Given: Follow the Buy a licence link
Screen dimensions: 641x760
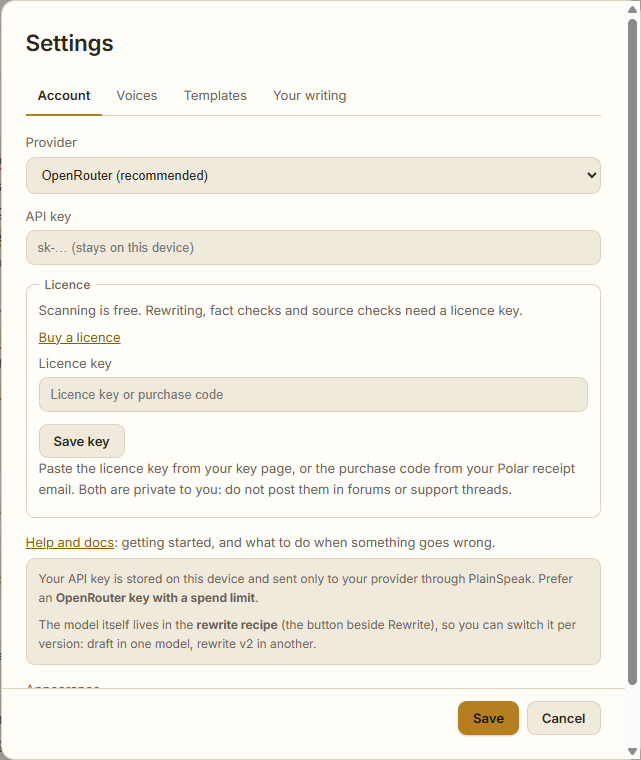Looking at the screenshot, I should click(x=80, y=337).
